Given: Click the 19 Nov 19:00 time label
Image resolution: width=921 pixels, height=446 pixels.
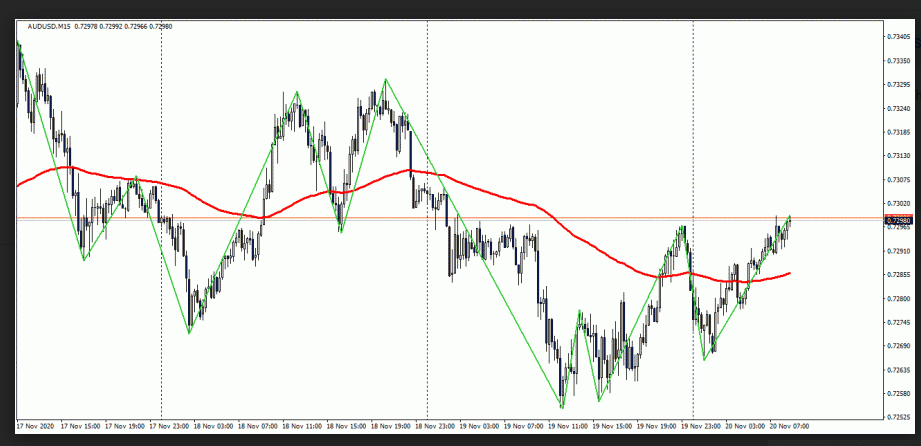Looking at the screenshot, I should pos(657,425).
